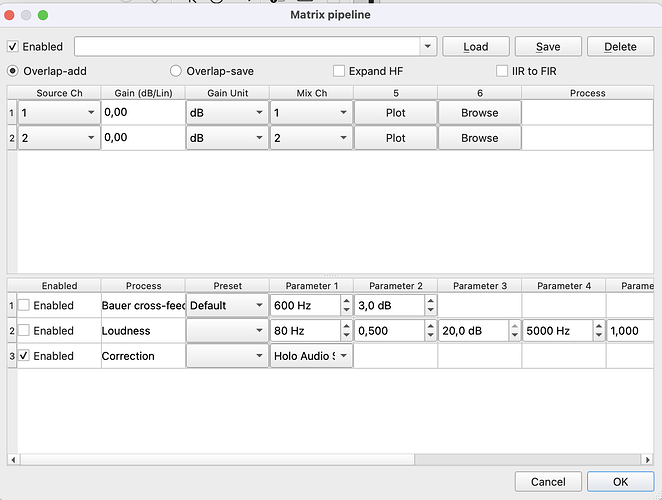
Task: Click the Gain field in row 1
Action: coord(143,112)
